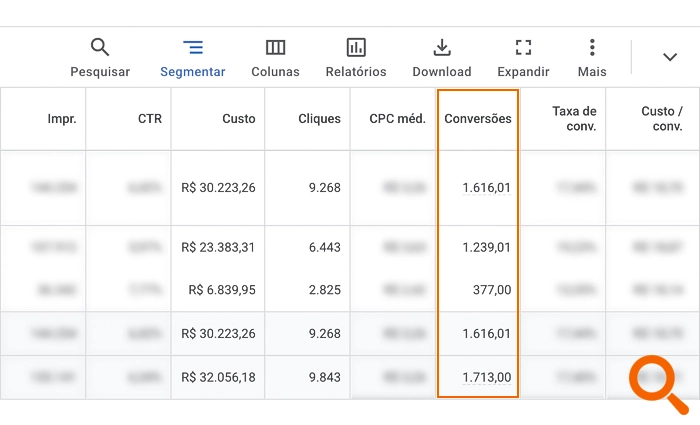Image resolution: width=700 pixels, height=425 pixels.
Task: Select cost value R$ 6.839,95
Action: (222, 290)
